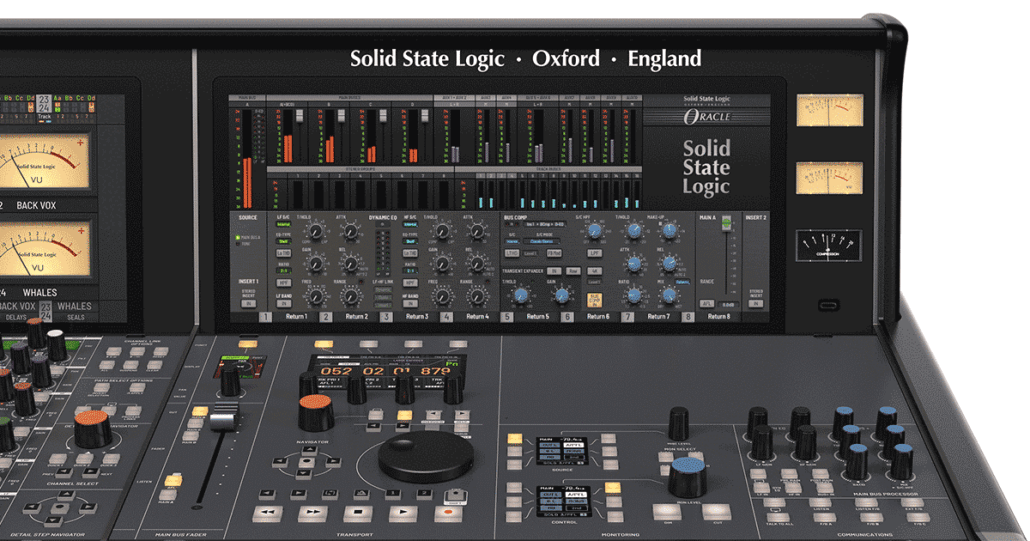Open the LF Ratio value selector

283,270
